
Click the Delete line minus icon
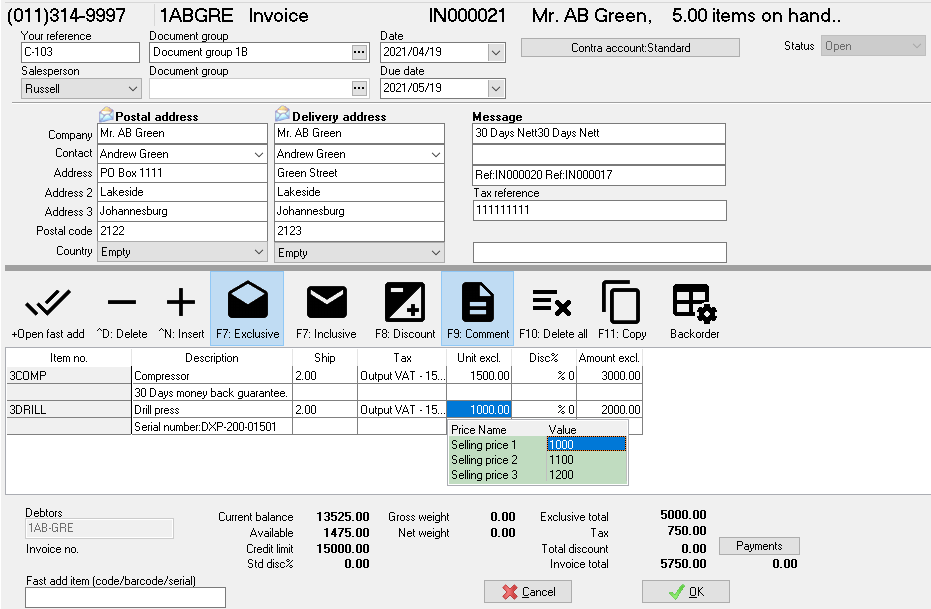coord(122,303)
